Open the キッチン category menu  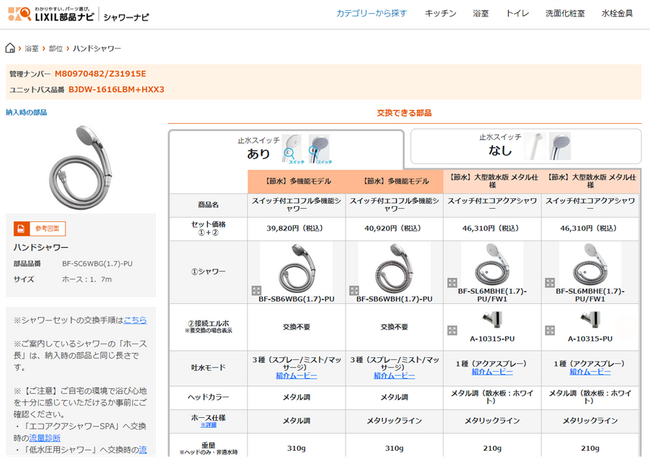[x=441, y=15]
